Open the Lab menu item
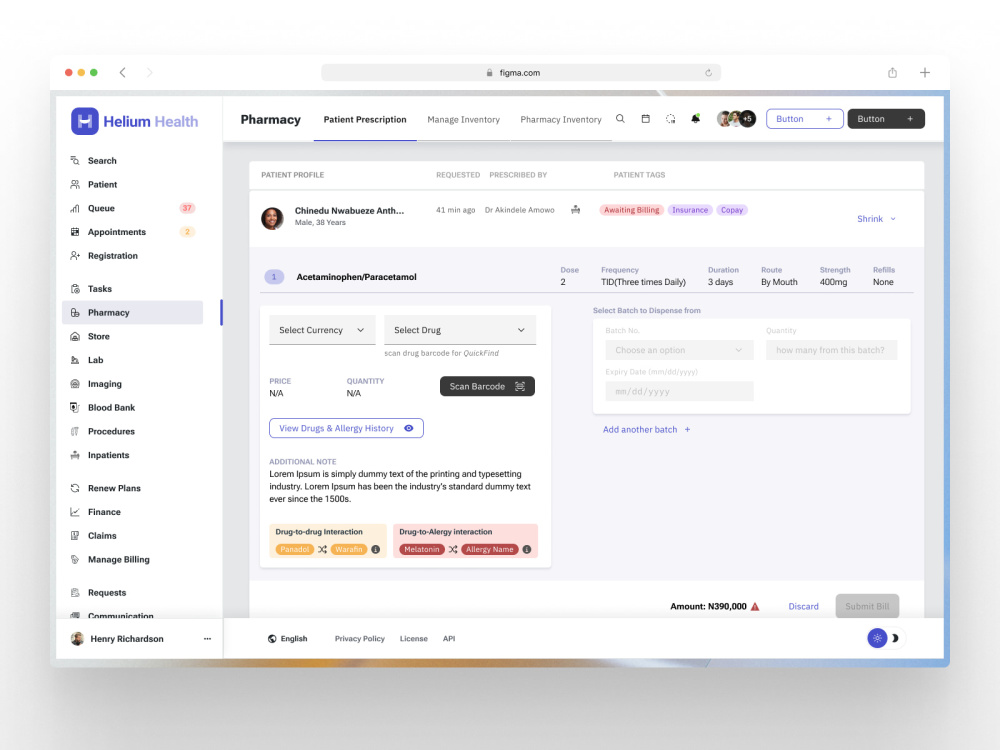The height and width of the screenshot is (750, 1000). pos(133,360)
